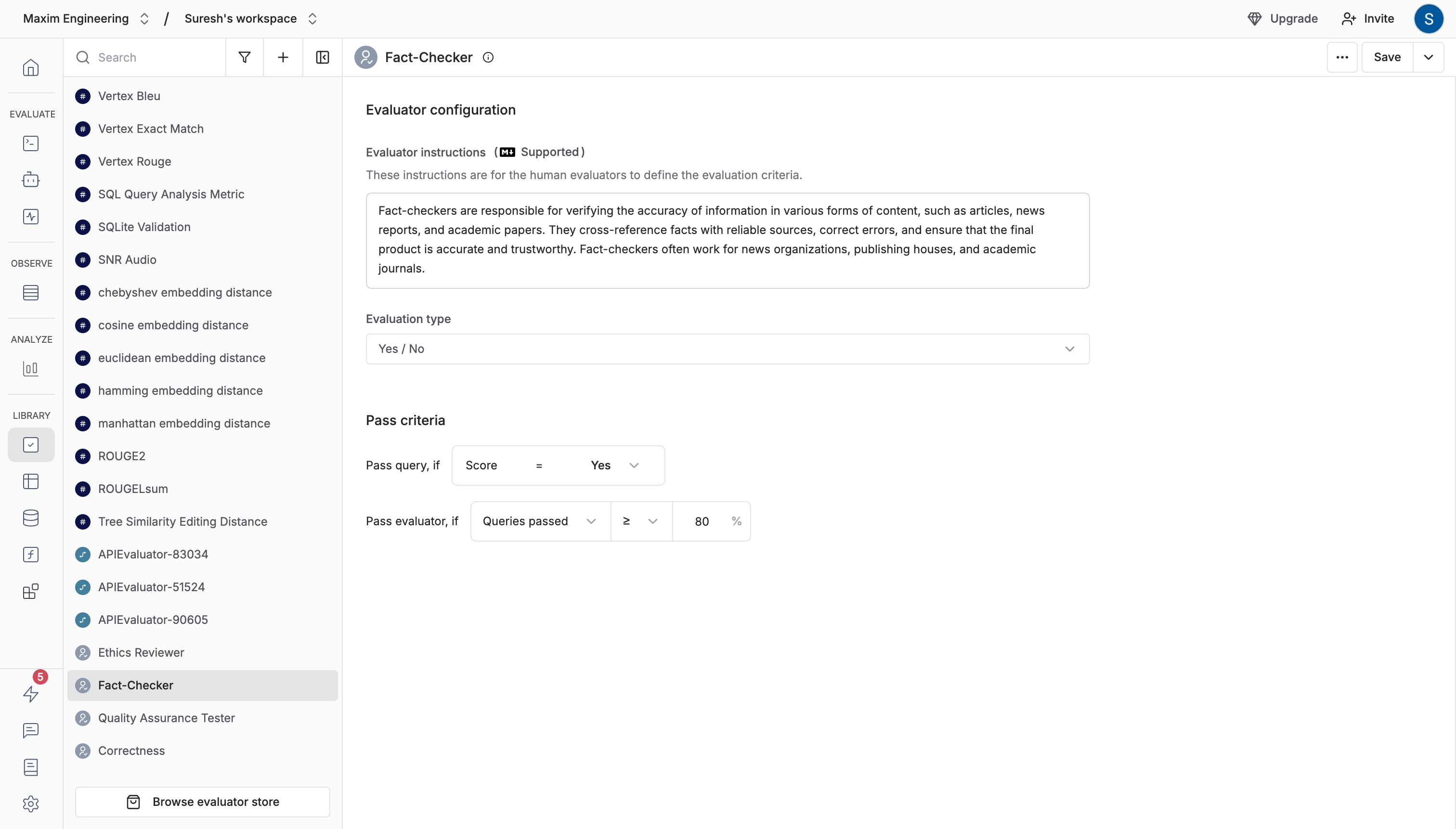Select the Ethics Reviewer evaluator
This screenshot has height=829, width=1456.
pos(141,652)
